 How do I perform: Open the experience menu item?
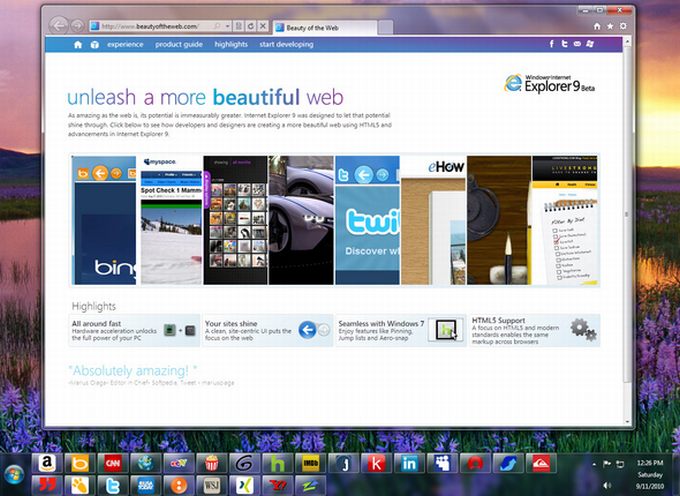pyautogui.click(x=125, y=44)
